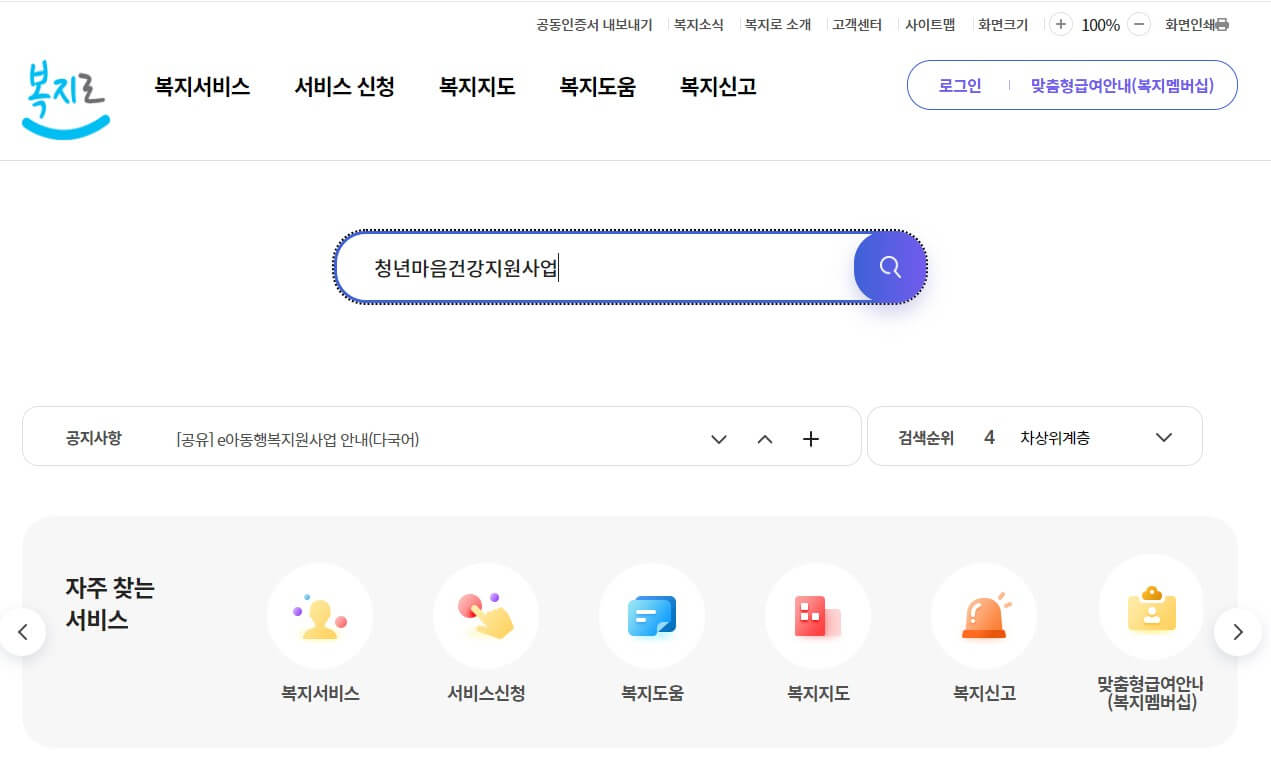Open 복지지도 using its red building icon
Image resolution: width=1271 pixels, height=759 pixels.
(818, 616)
